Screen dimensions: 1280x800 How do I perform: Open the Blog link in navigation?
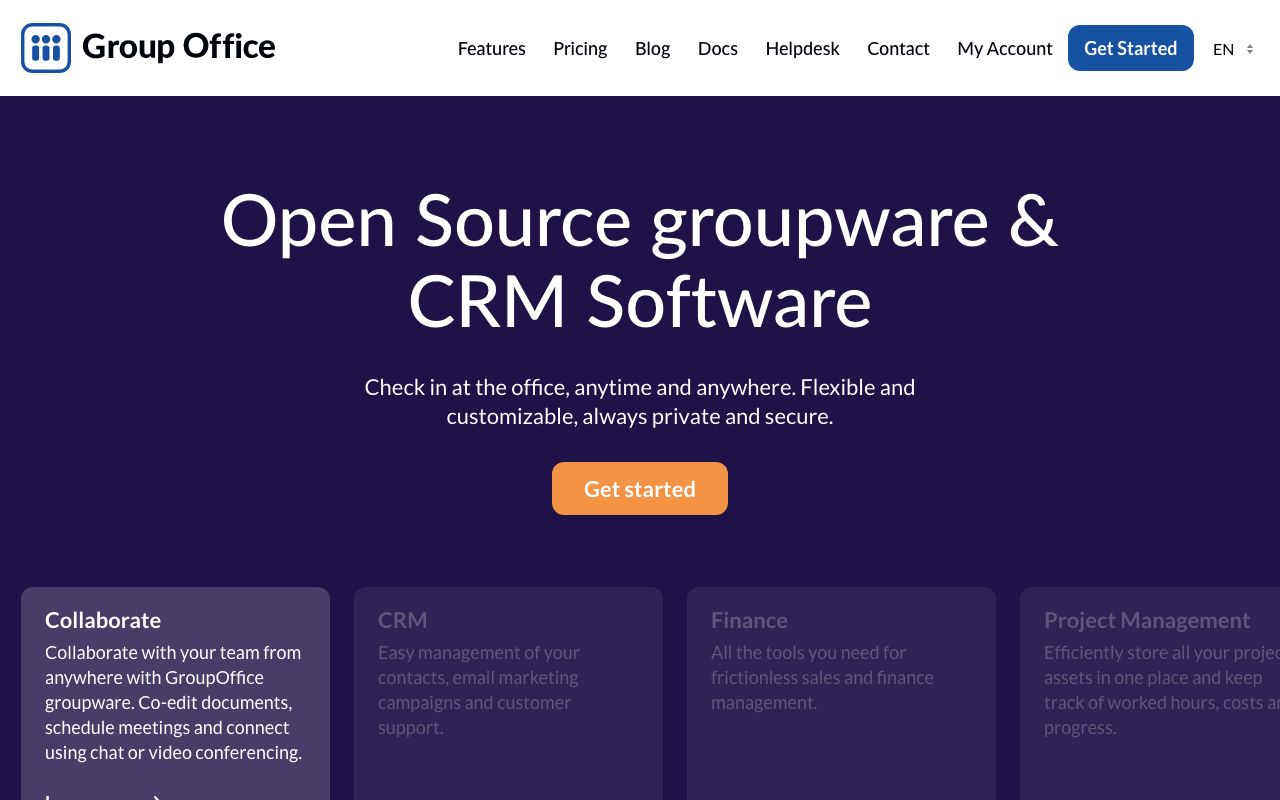point(652,48)
